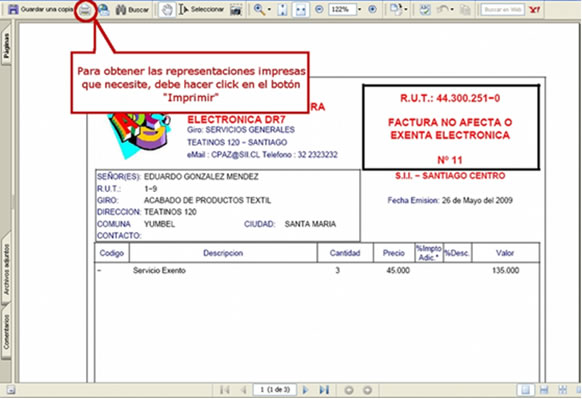Click the 'Valor' column header
This screenshot has width=582, height=399.
click(x=505, y=253)
